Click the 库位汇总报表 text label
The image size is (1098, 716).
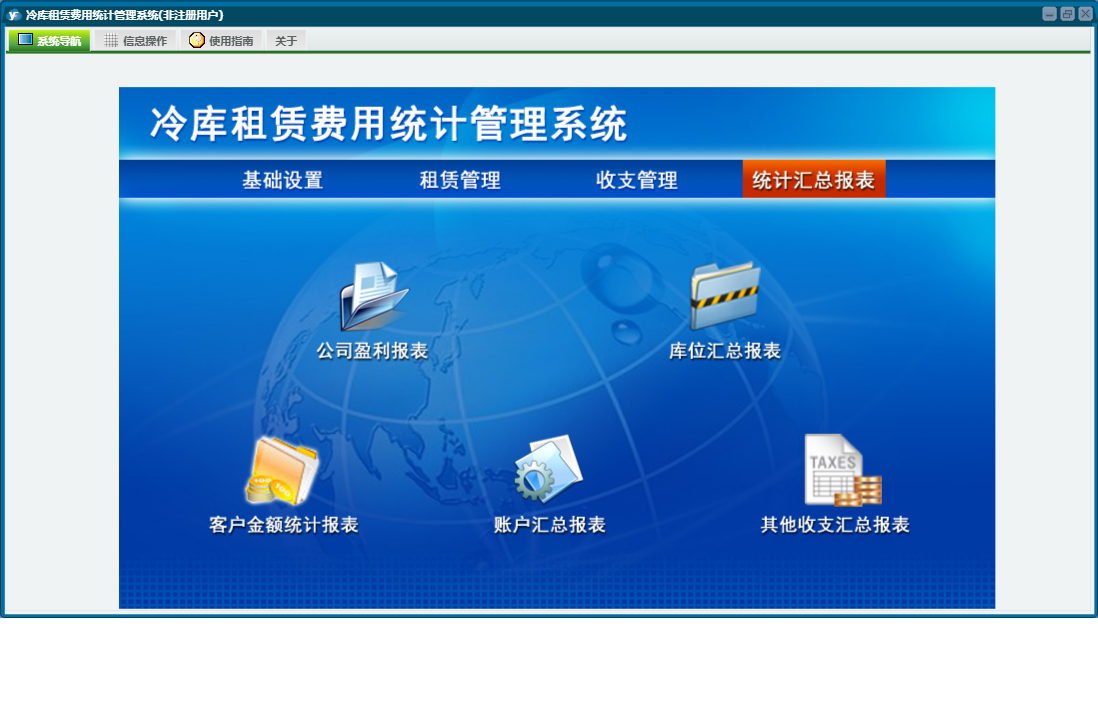pos(725,351)
